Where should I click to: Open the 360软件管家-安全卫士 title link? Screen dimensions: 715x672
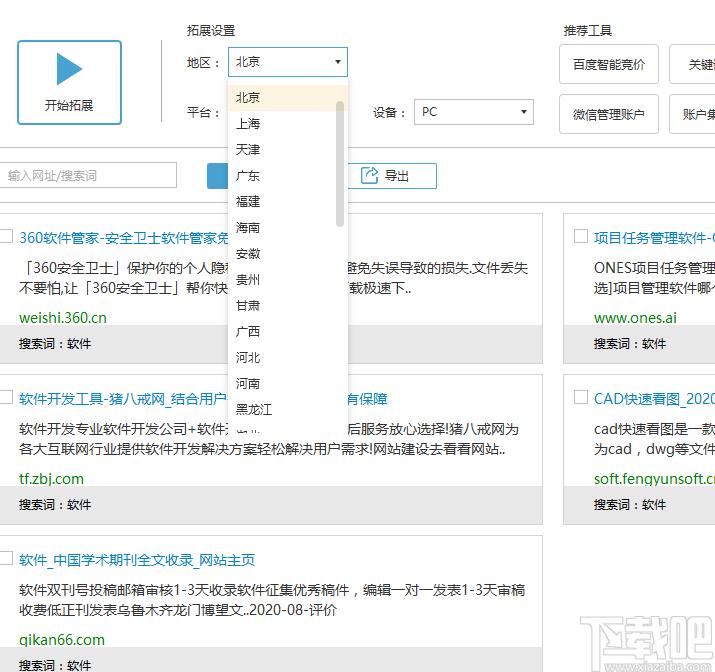(x=124, y=238)
